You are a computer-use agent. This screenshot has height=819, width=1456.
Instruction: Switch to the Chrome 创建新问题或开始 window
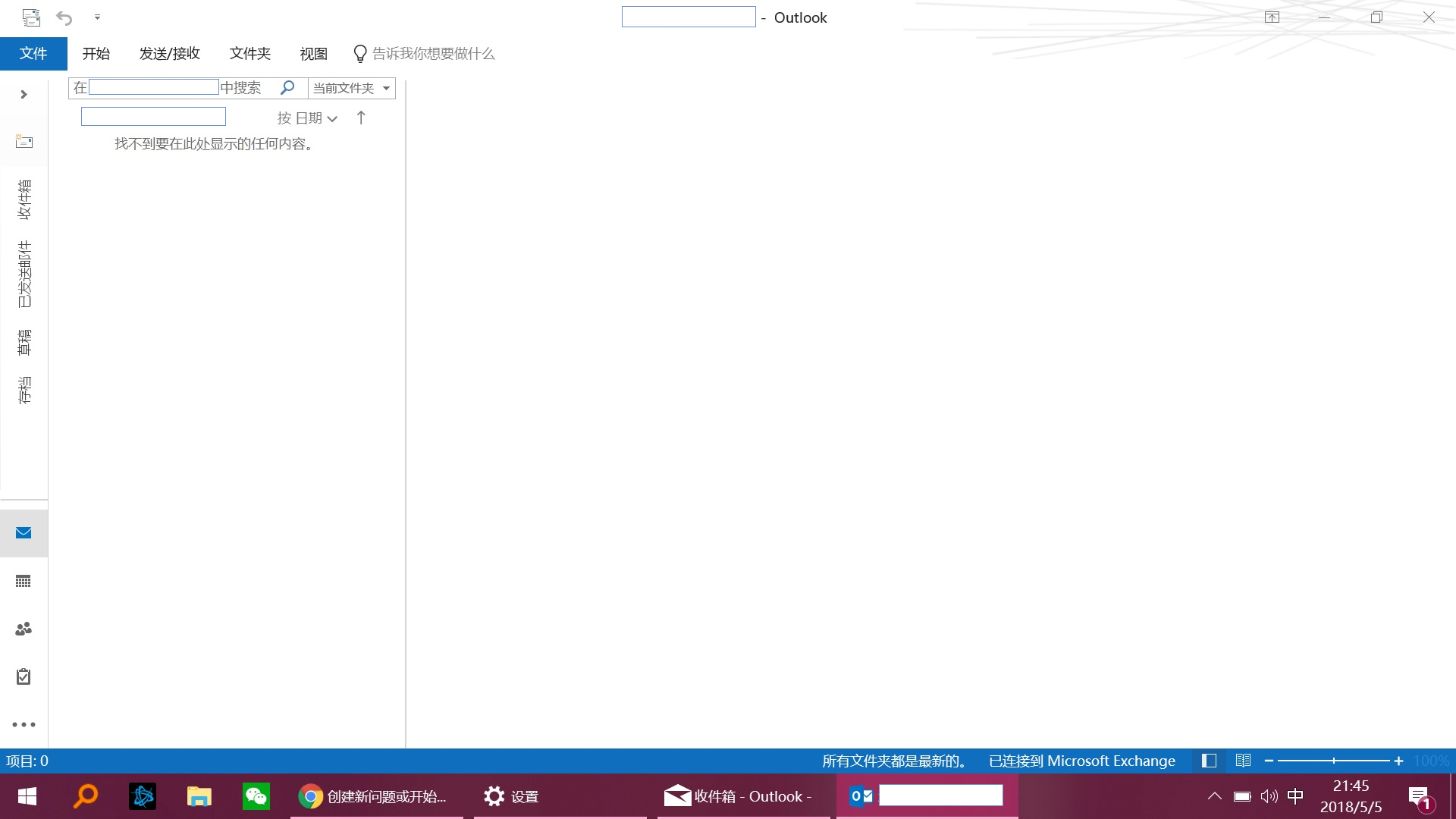pyautogui.click(x=377, y=796)
